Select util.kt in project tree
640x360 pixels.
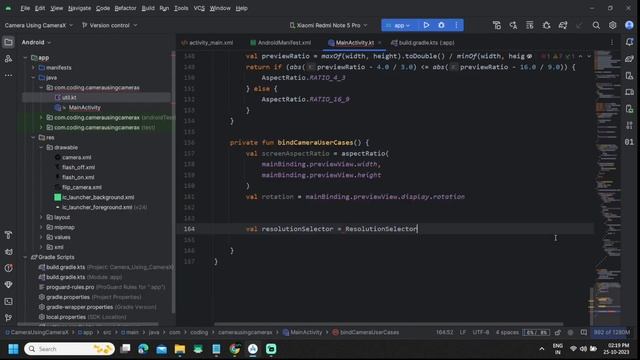coord(69,98)
